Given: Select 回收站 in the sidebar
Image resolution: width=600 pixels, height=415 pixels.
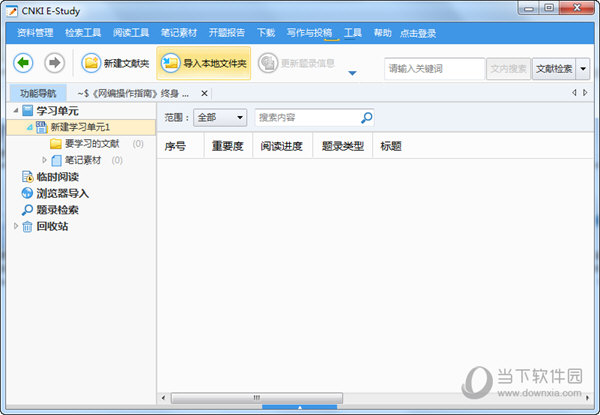Looking at the screenshot, I should tap(52, 226).
